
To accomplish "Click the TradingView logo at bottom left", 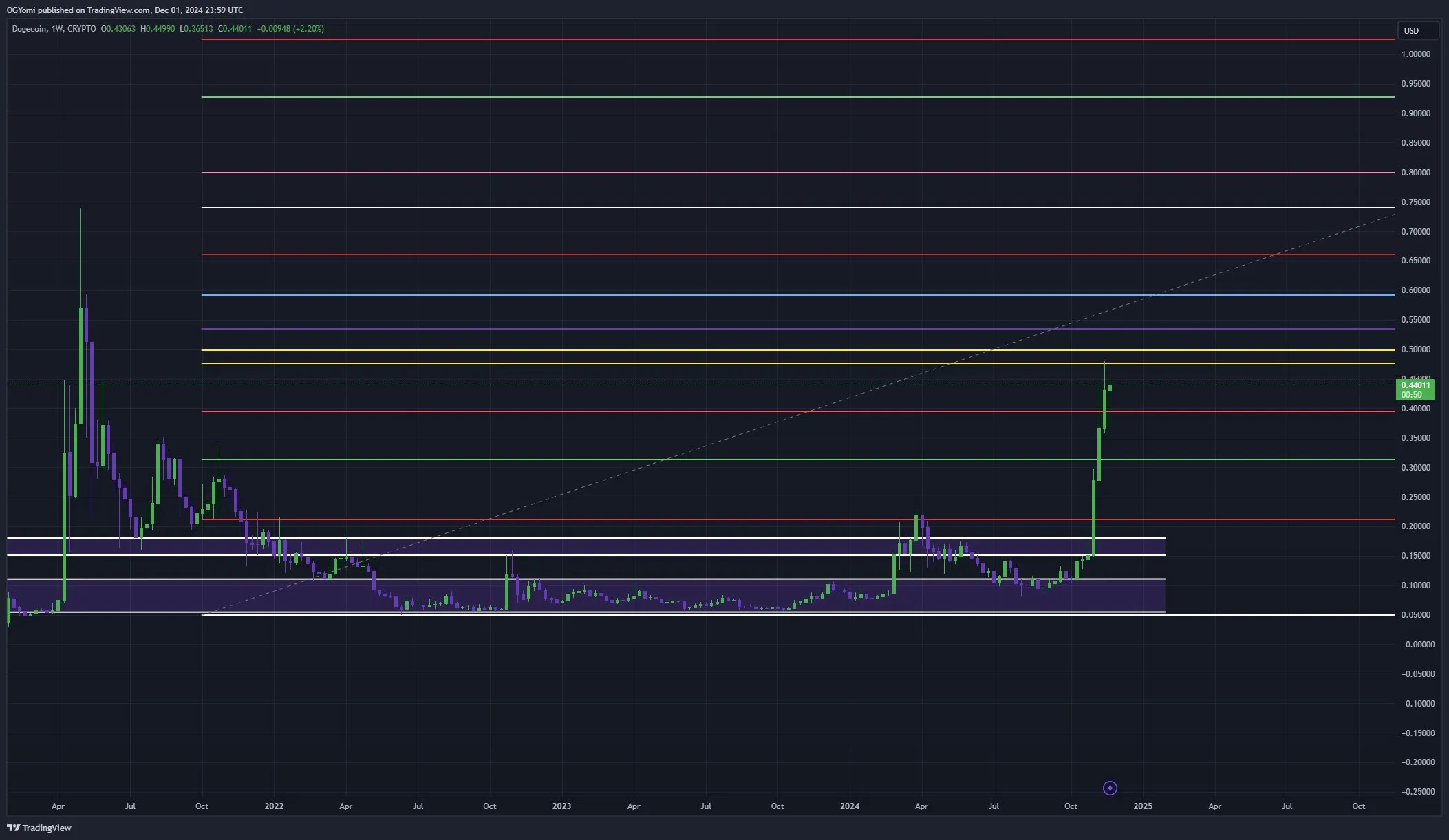I will pos(38,828).
